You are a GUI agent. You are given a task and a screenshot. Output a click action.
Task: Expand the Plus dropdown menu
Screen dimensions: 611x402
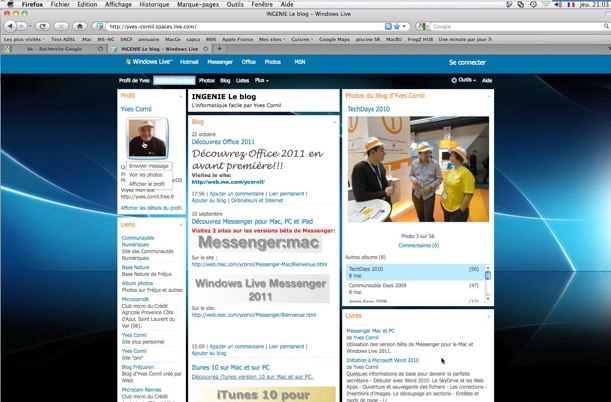click(x=261, y=80)
